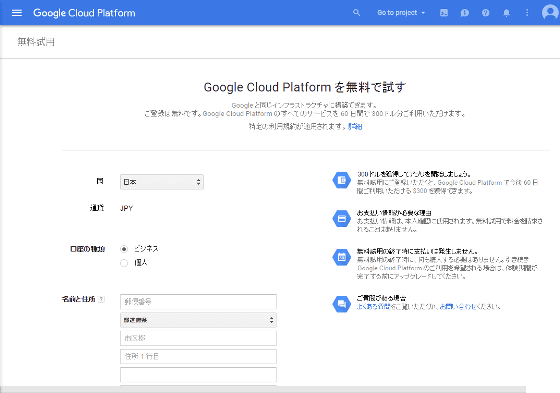Image resolution: width=560 pixels, height=393 pixels.
Task: Open the 都道府県 prefecture dropdown
Action: [198, 320]
